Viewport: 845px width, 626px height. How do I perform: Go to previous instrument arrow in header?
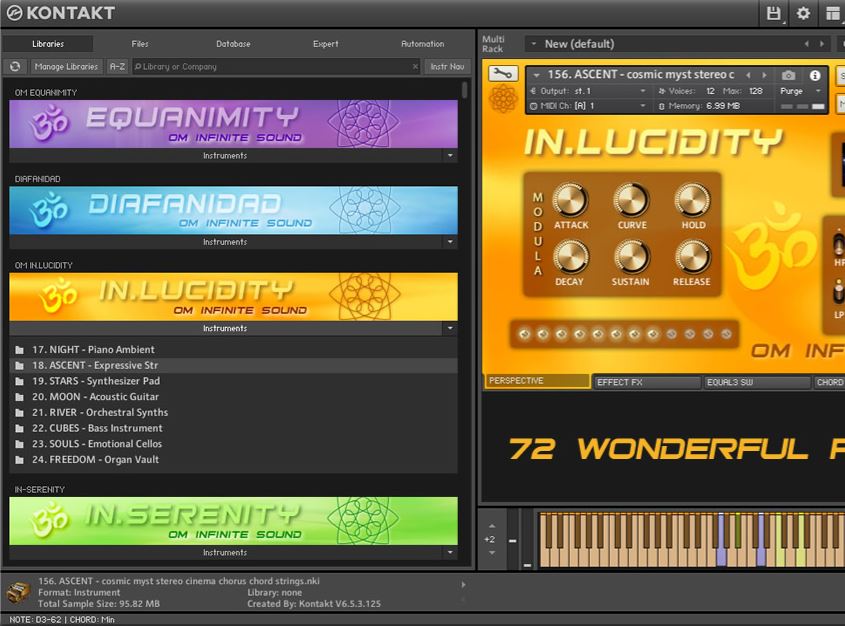748,75
